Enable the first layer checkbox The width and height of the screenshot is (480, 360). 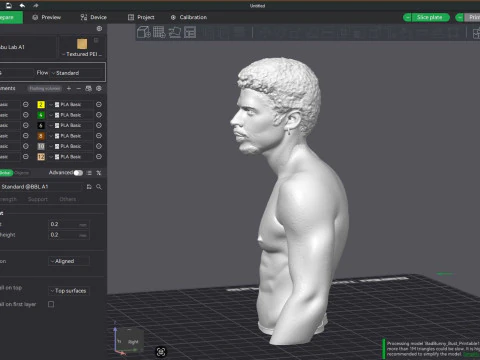(51, 304)
